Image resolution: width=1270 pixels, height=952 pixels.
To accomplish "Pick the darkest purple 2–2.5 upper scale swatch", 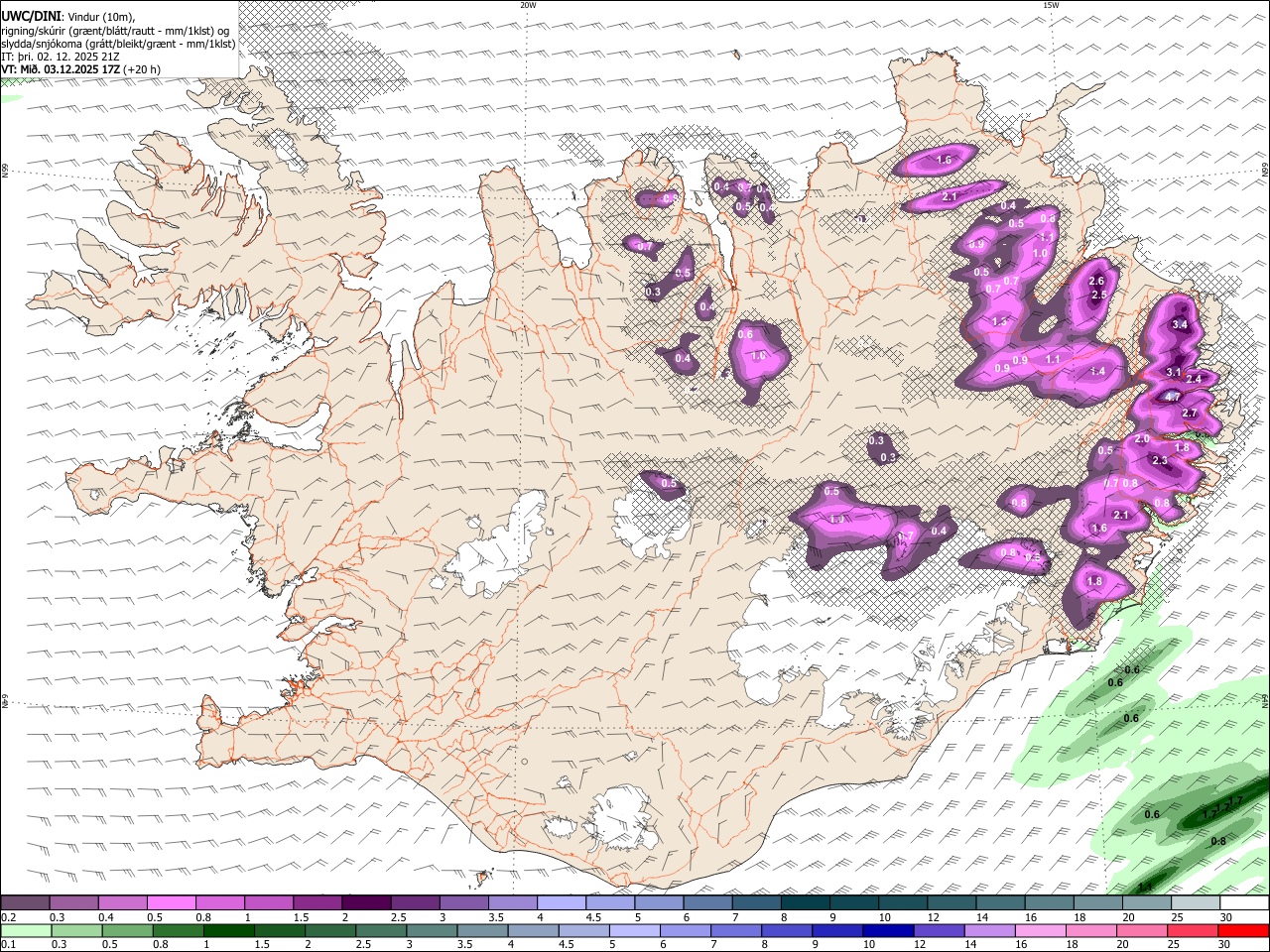I will [x=365, y=903].
